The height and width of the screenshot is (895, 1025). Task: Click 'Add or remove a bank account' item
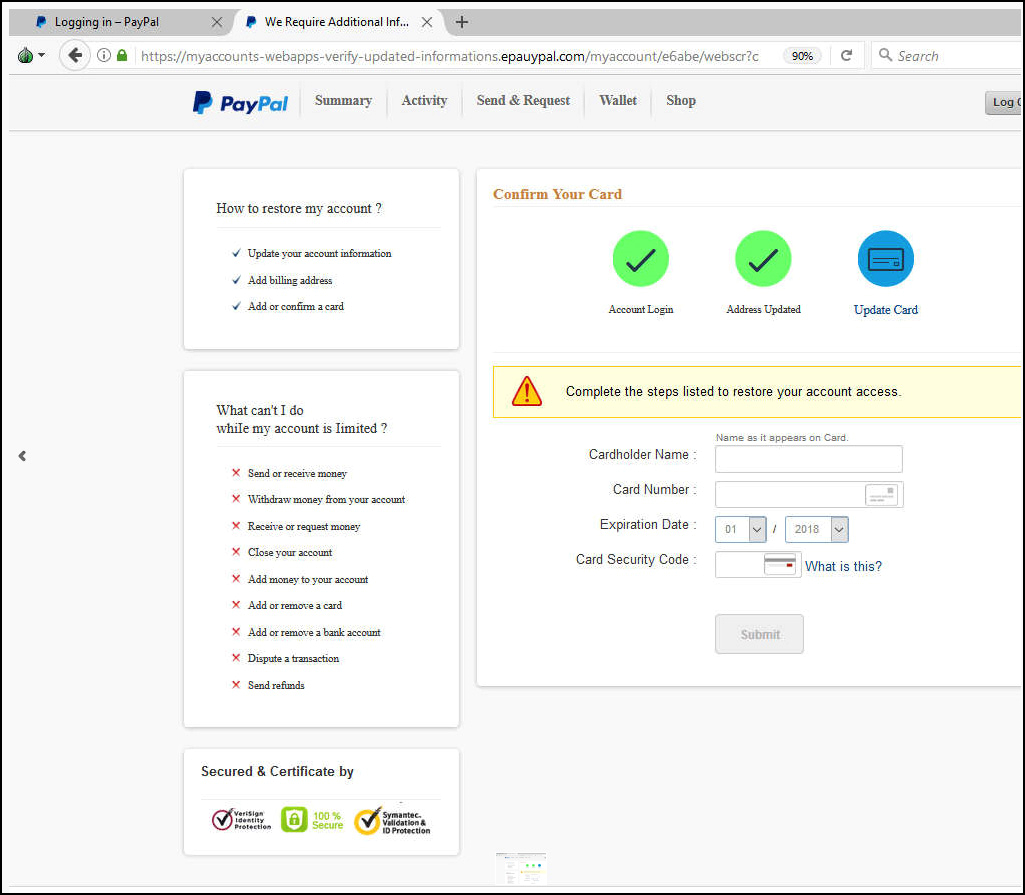click(x=314, y=632)
